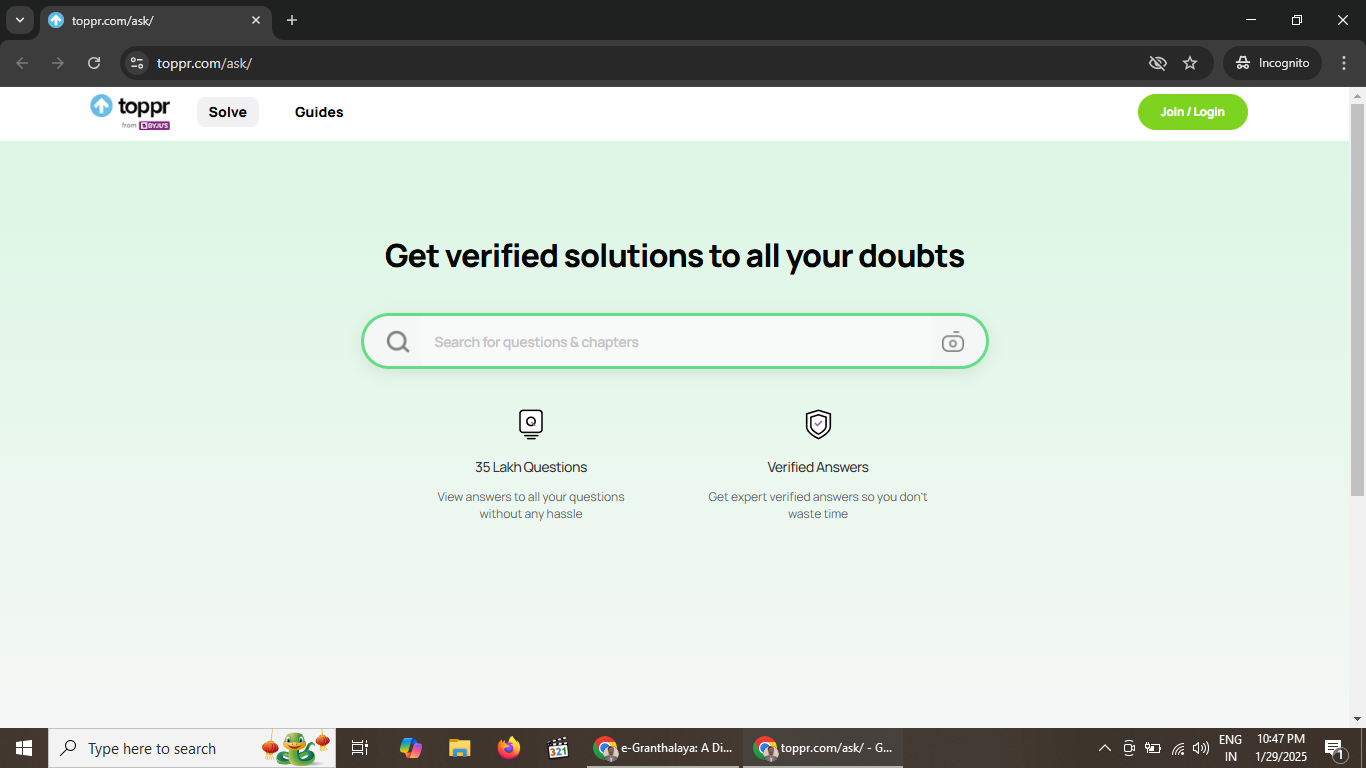
Task: Launch Firefox from taskbar
Action: coord(509,748)
